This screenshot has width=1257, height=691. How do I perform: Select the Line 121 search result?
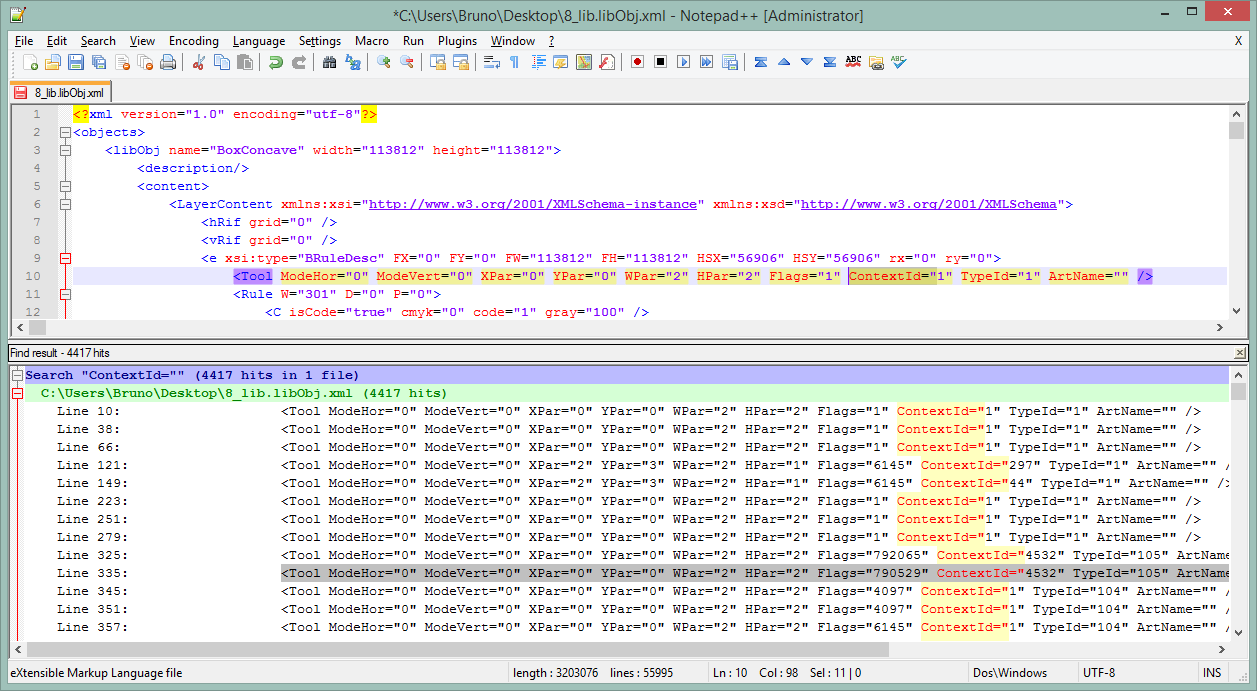point(620,465)
